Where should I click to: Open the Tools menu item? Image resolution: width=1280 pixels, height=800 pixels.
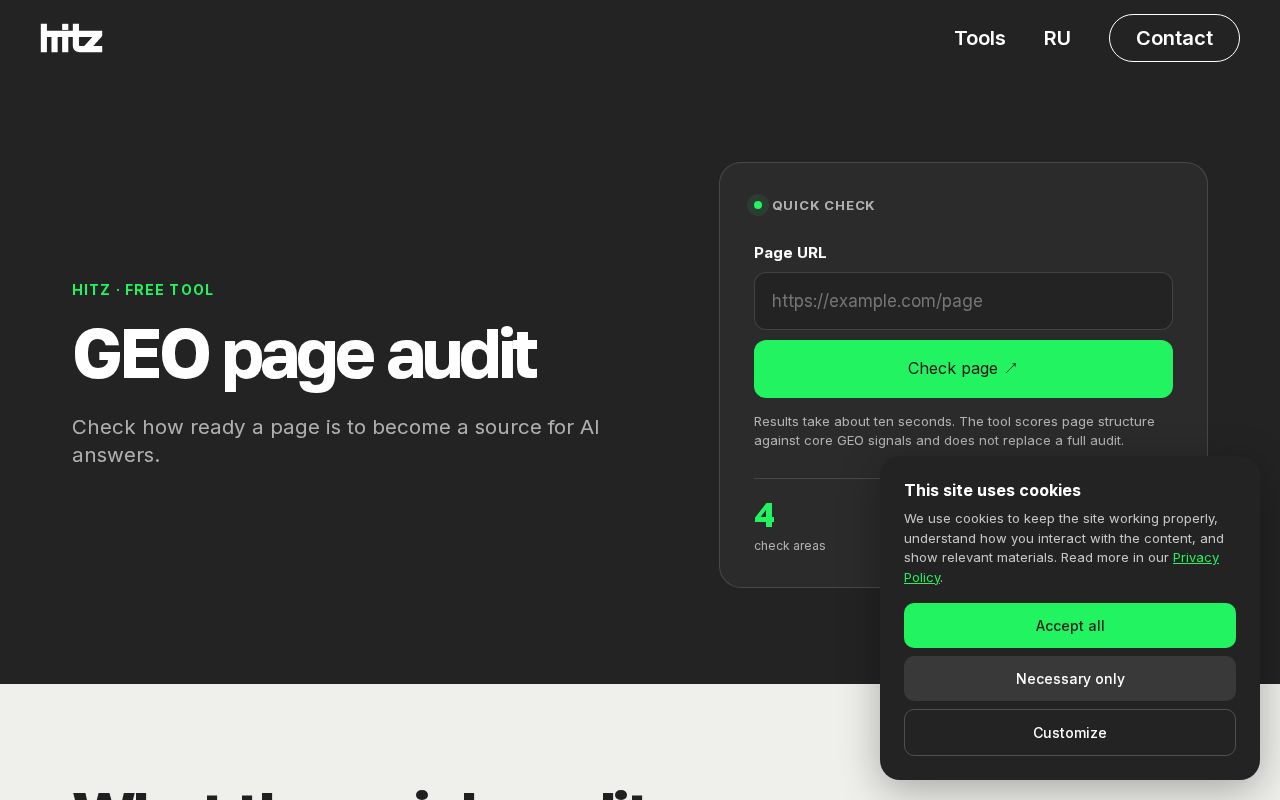[x=979, y=38]
